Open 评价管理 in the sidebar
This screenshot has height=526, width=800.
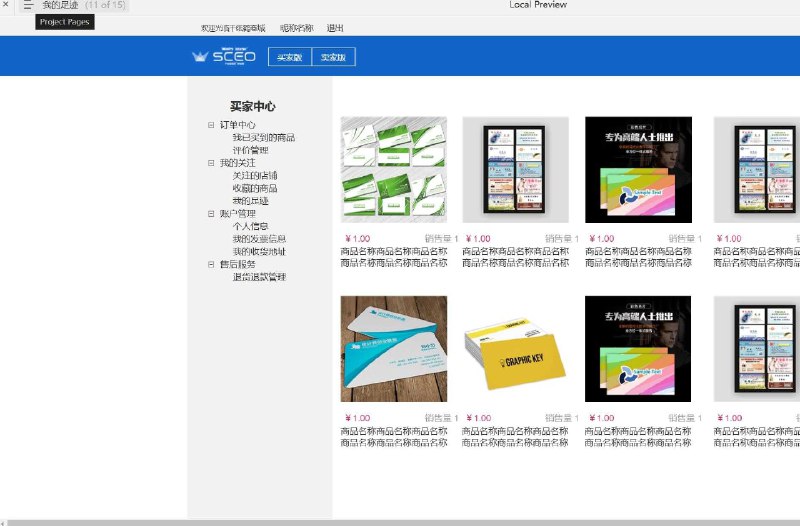click(x=250, y=151)
